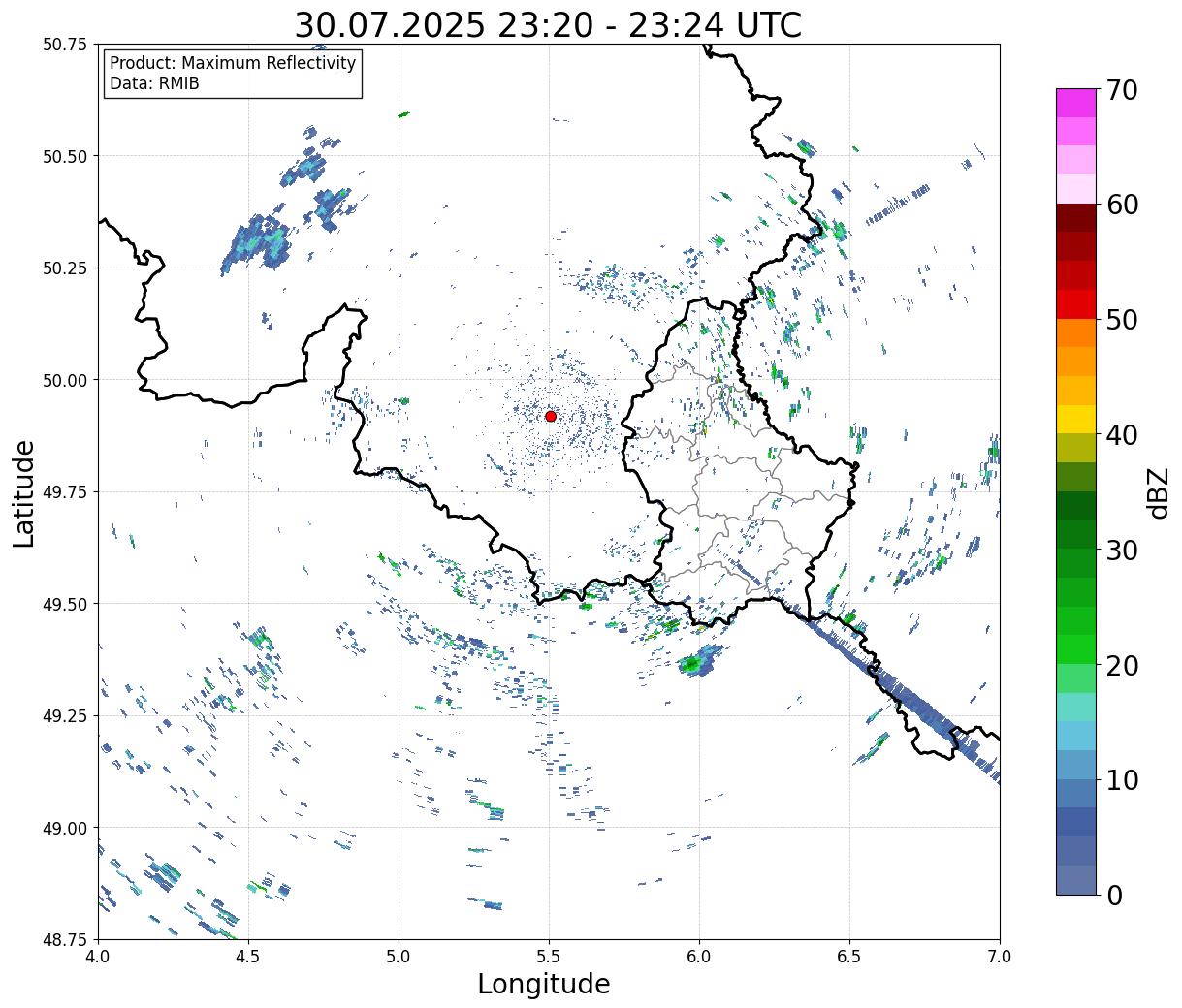Click the yellow swatch just above 40
The image size is (1182, 1008).
coord(1076,419)
